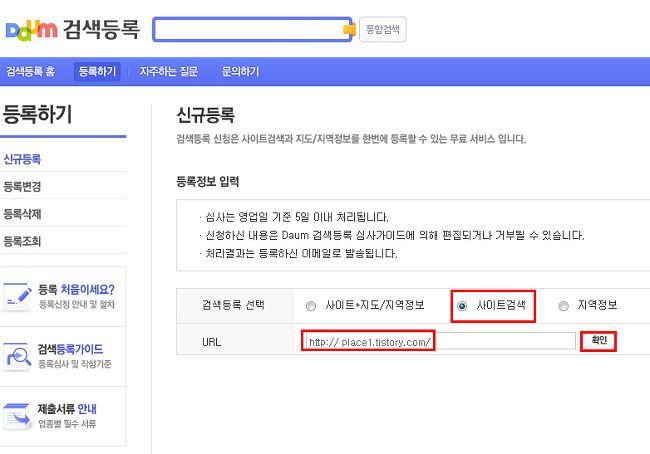
Task: Select 등록조회 in the sidebar
Action: [22, 241]
